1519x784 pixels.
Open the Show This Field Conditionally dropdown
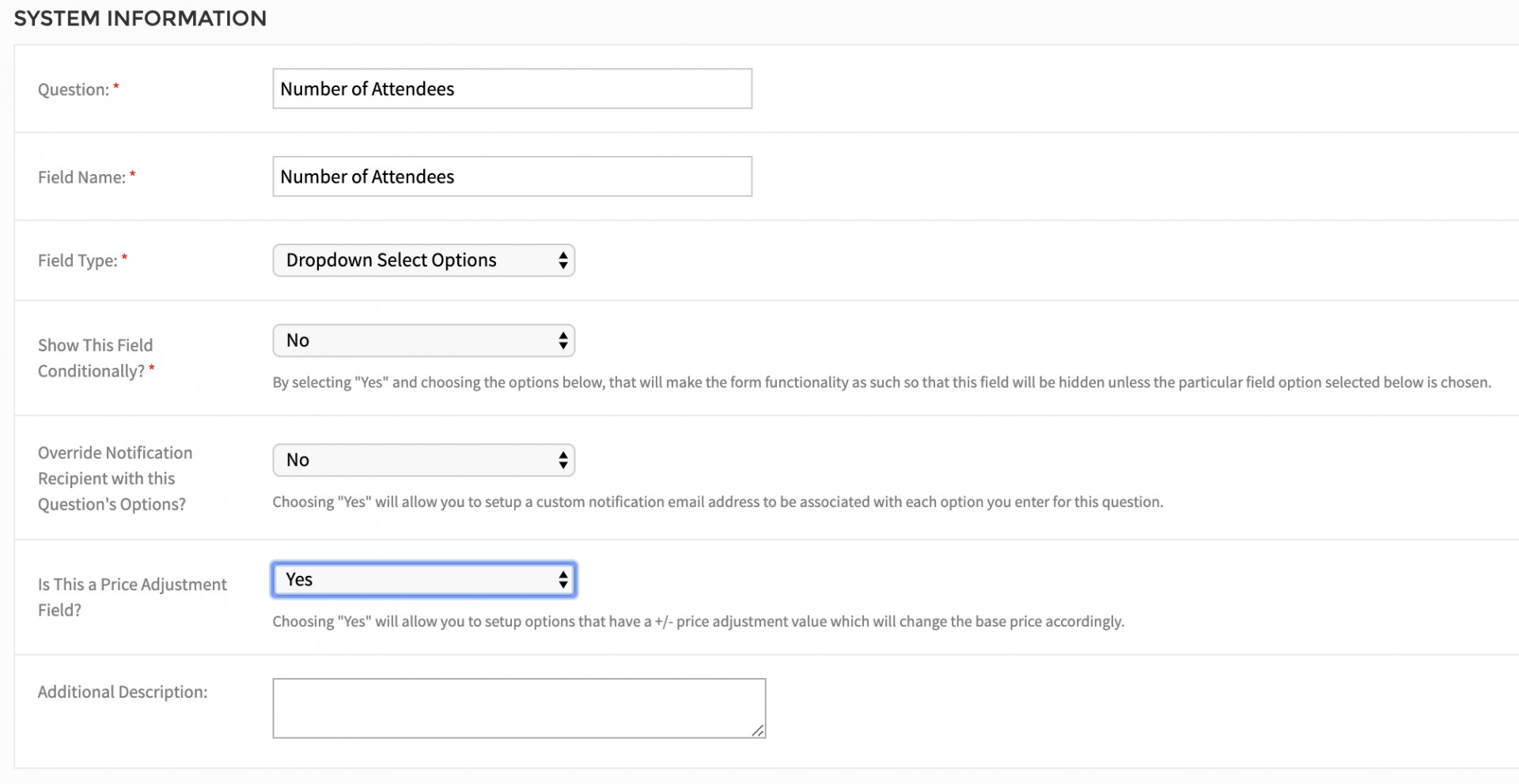(423, 340)
